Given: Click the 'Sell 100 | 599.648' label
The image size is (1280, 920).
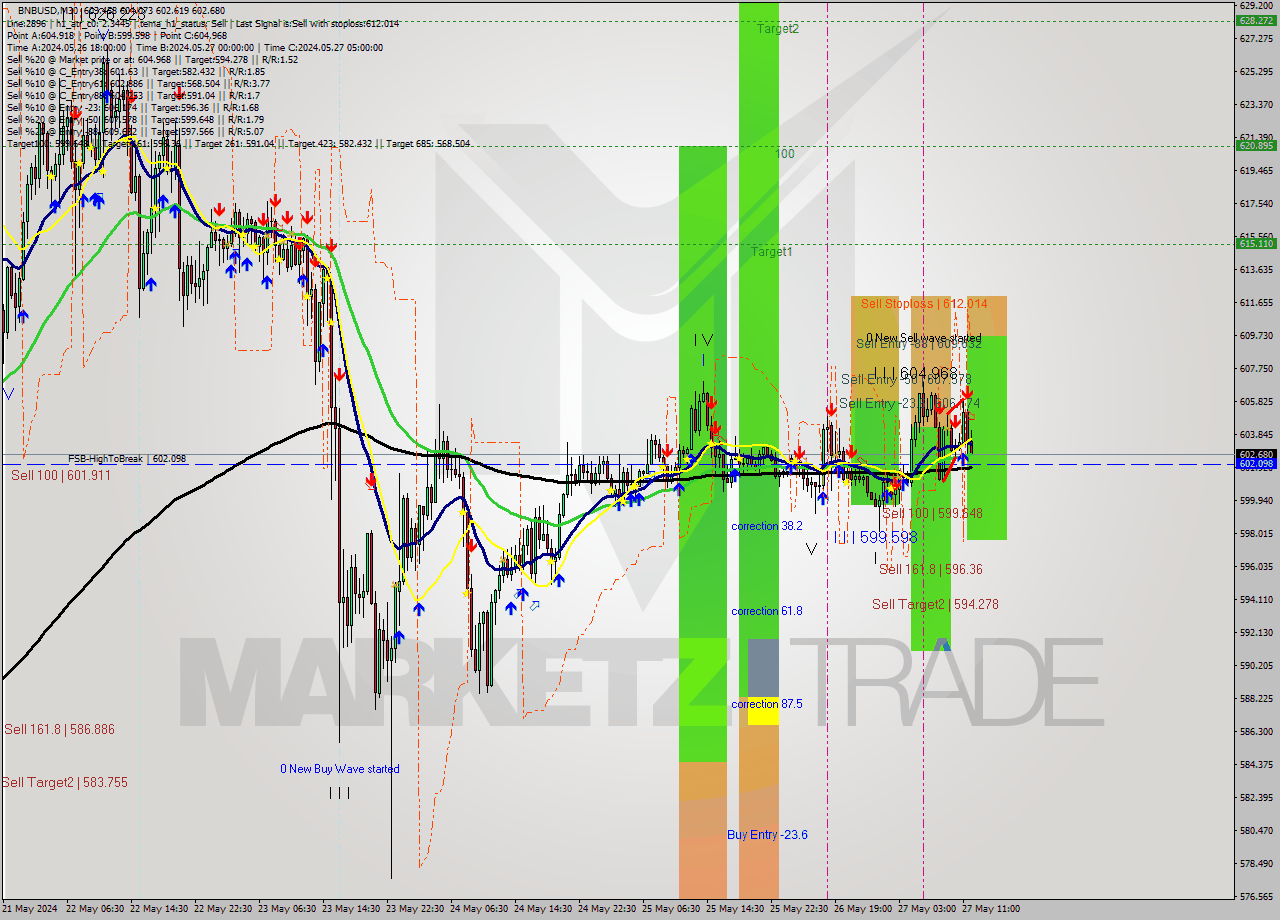Looking at the screenshot, I should click(x=932, y=513).
